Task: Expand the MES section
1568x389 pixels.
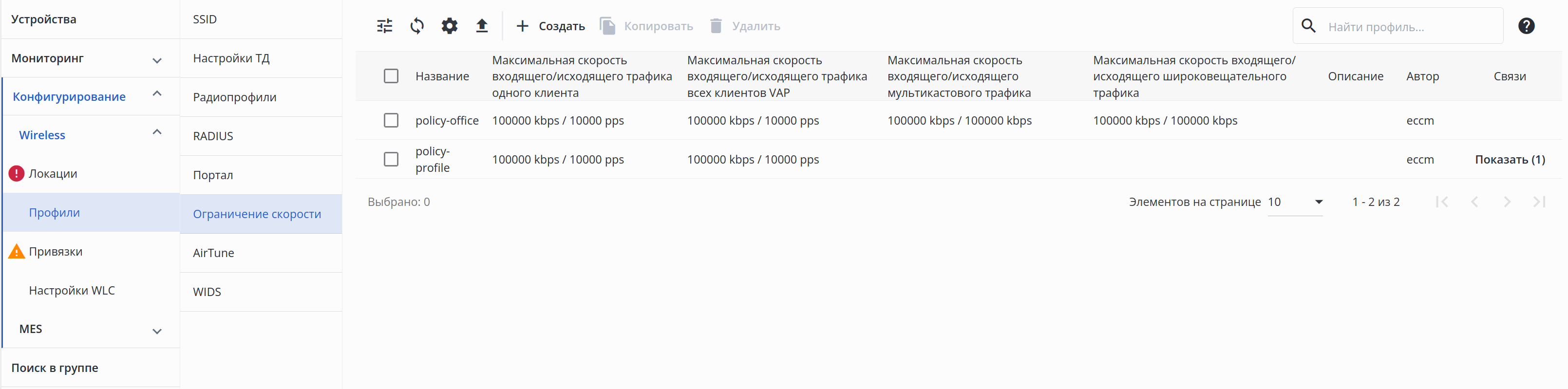Action: point(156,331)
